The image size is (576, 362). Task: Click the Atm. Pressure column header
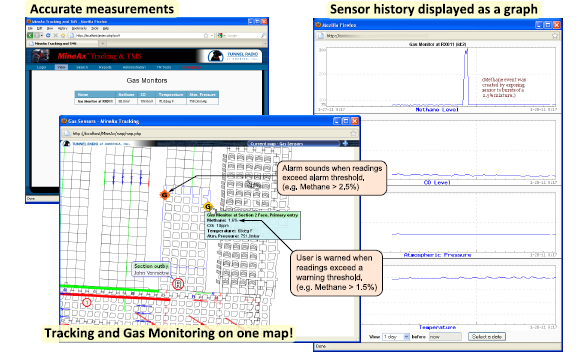(x=202, y=94)
